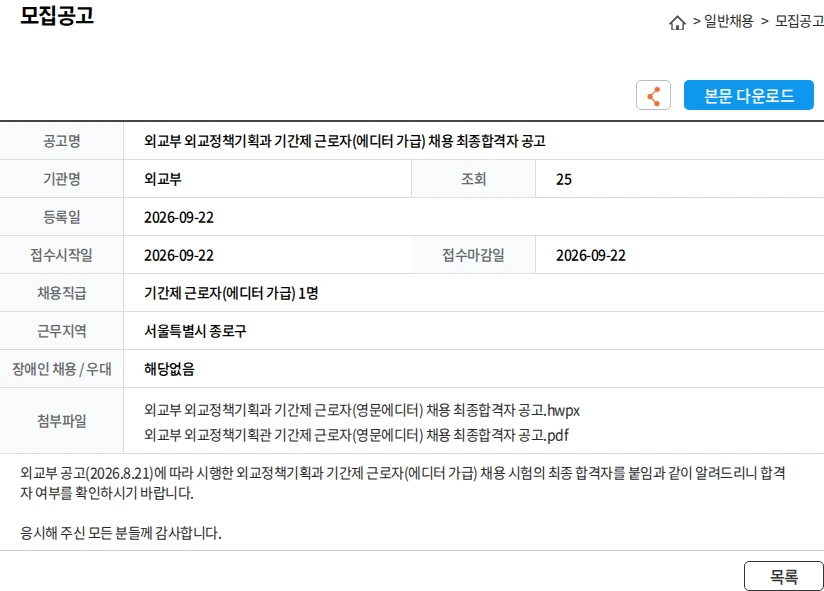Image resolution: width=824 pixels, height=591 pixels.
Task: Click the 채용직급 label cell
Action: [61, 293]
